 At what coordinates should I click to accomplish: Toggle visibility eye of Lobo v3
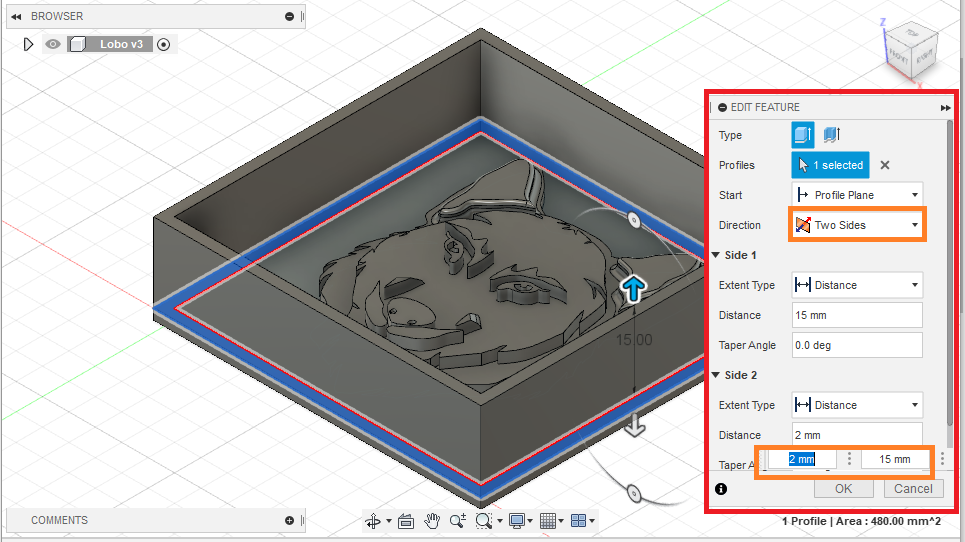pyautogui.click(x=53, y=44)
